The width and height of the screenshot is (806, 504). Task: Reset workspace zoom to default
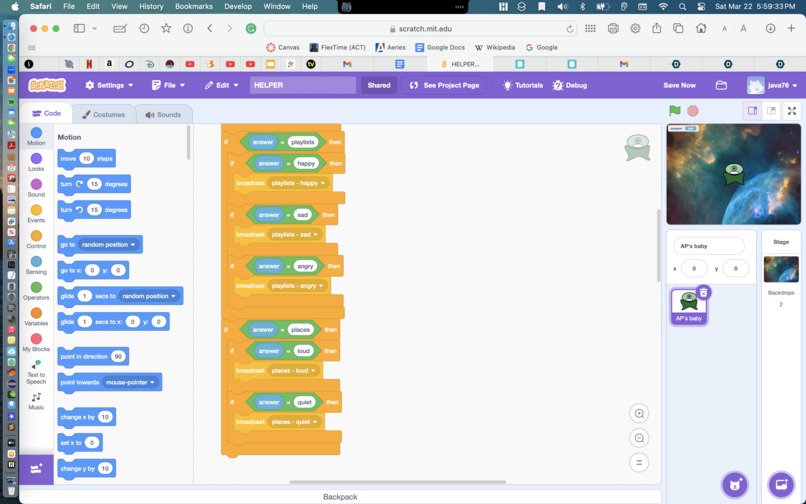click(x=639, y=462)
